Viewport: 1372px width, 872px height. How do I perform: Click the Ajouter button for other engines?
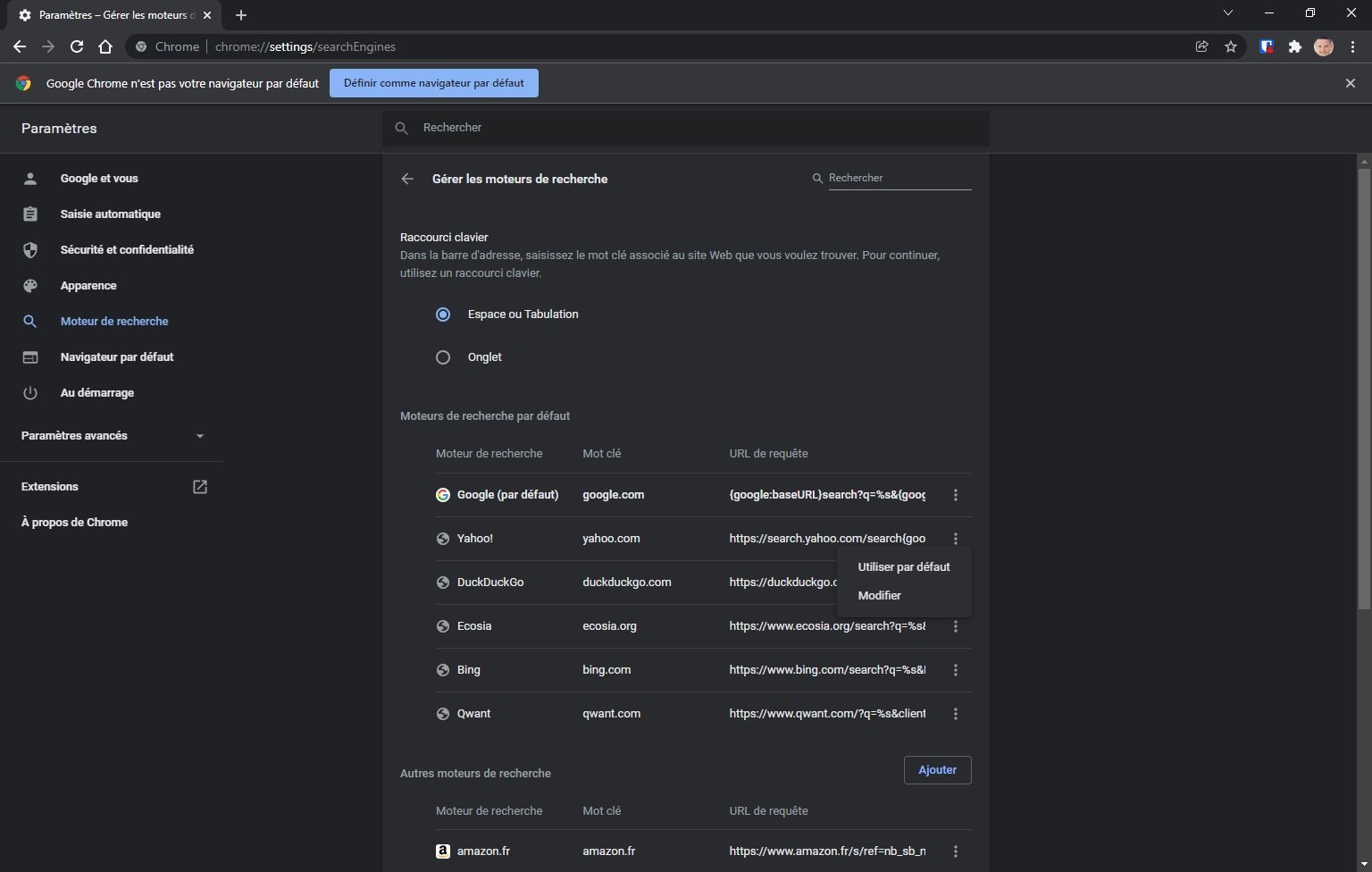pyautogui.click(x=938, y=770)
